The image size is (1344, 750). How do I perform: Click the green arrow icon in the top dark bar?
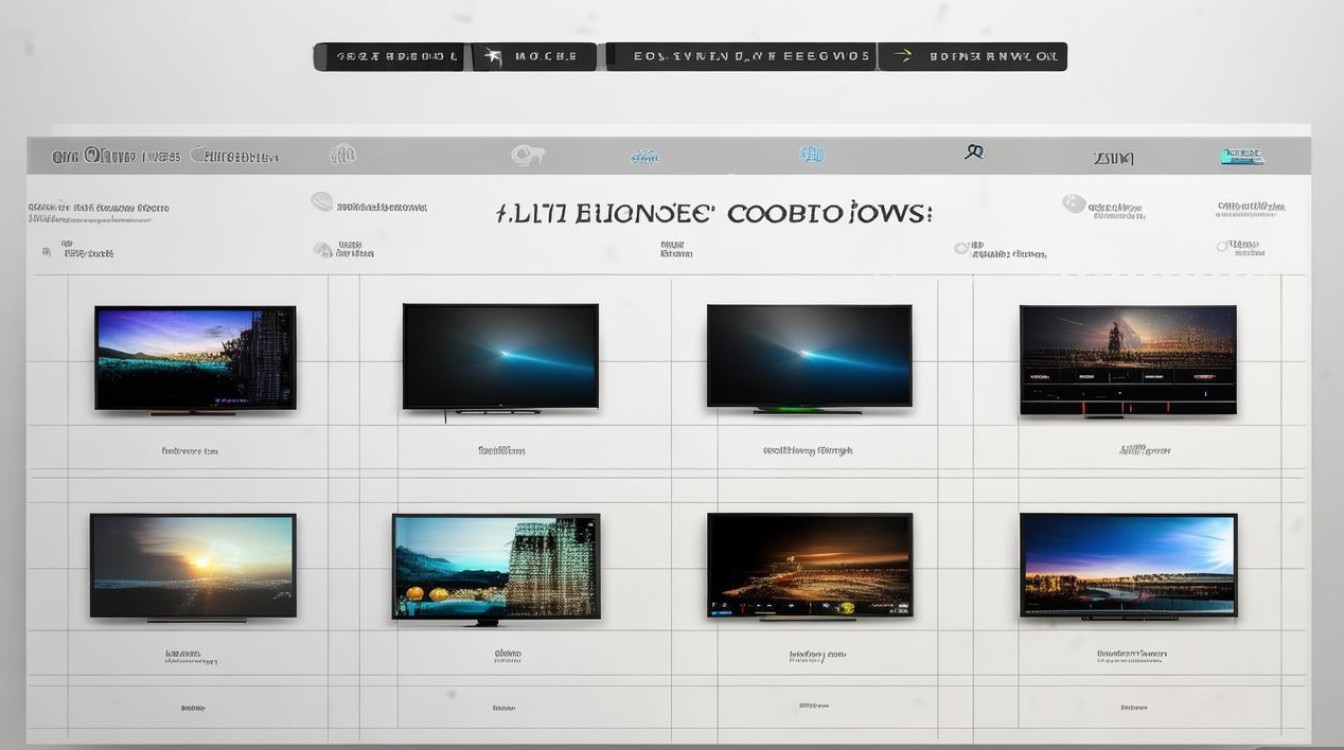coord(902,57)
